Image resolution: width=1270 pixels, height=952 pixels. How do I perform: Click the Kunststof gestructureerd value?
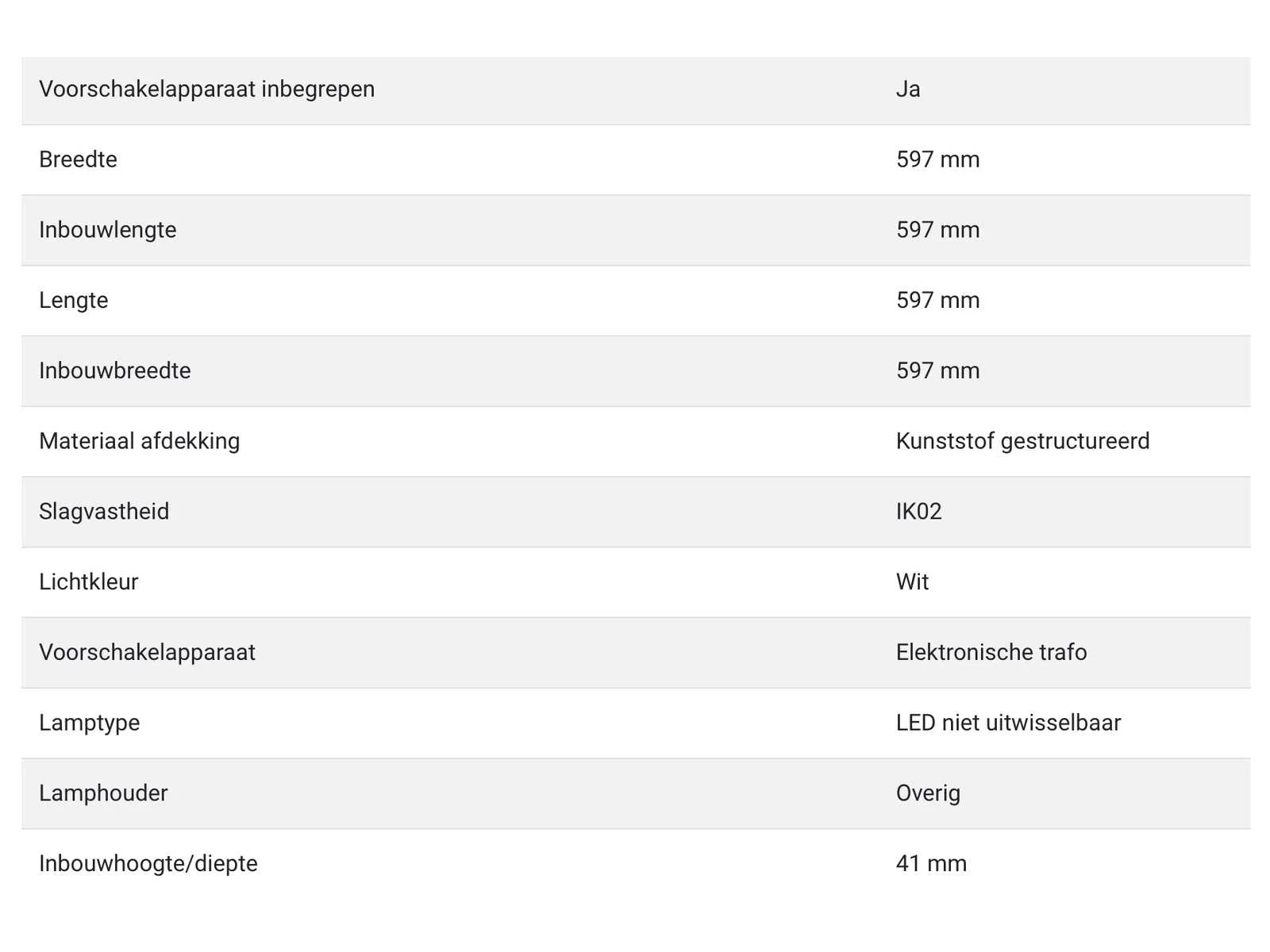coord(1022,442)
